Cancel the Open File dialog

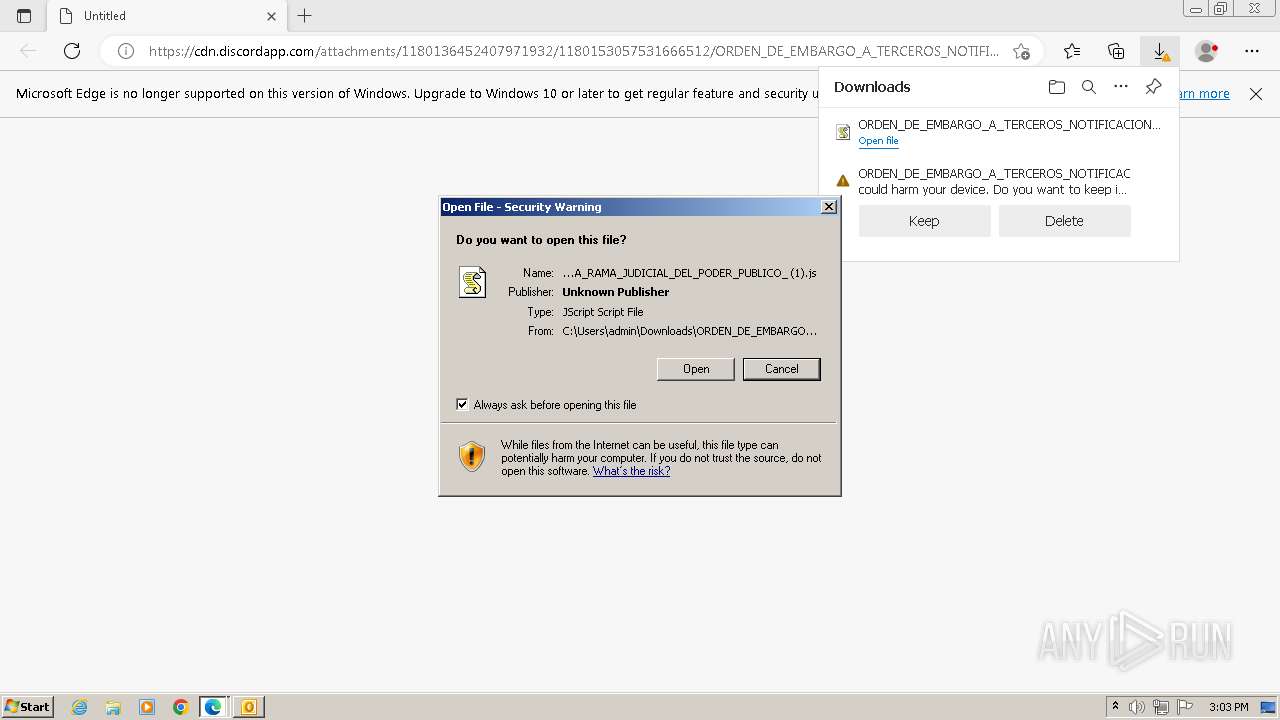781,369
